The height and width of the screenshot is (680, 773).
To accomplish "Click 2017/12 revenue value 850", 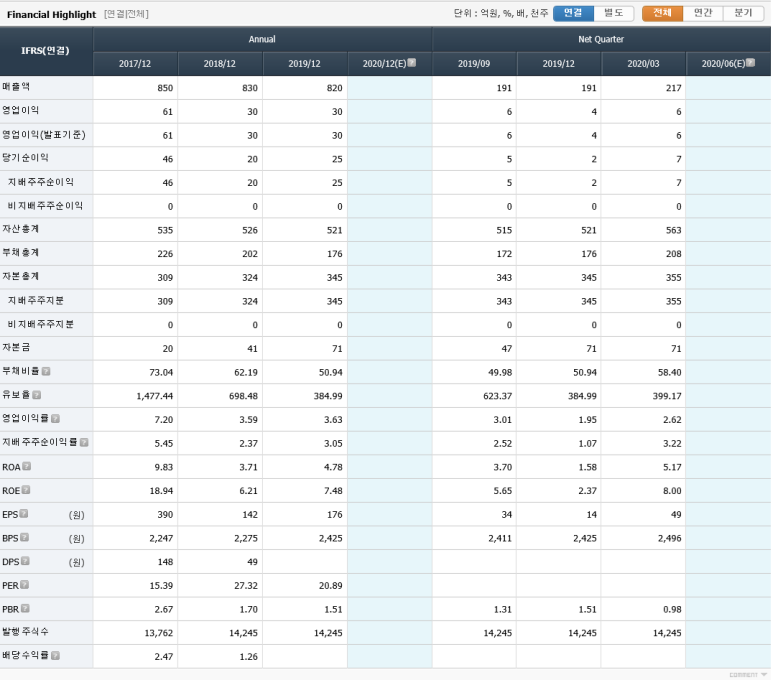I will [165, 88].
